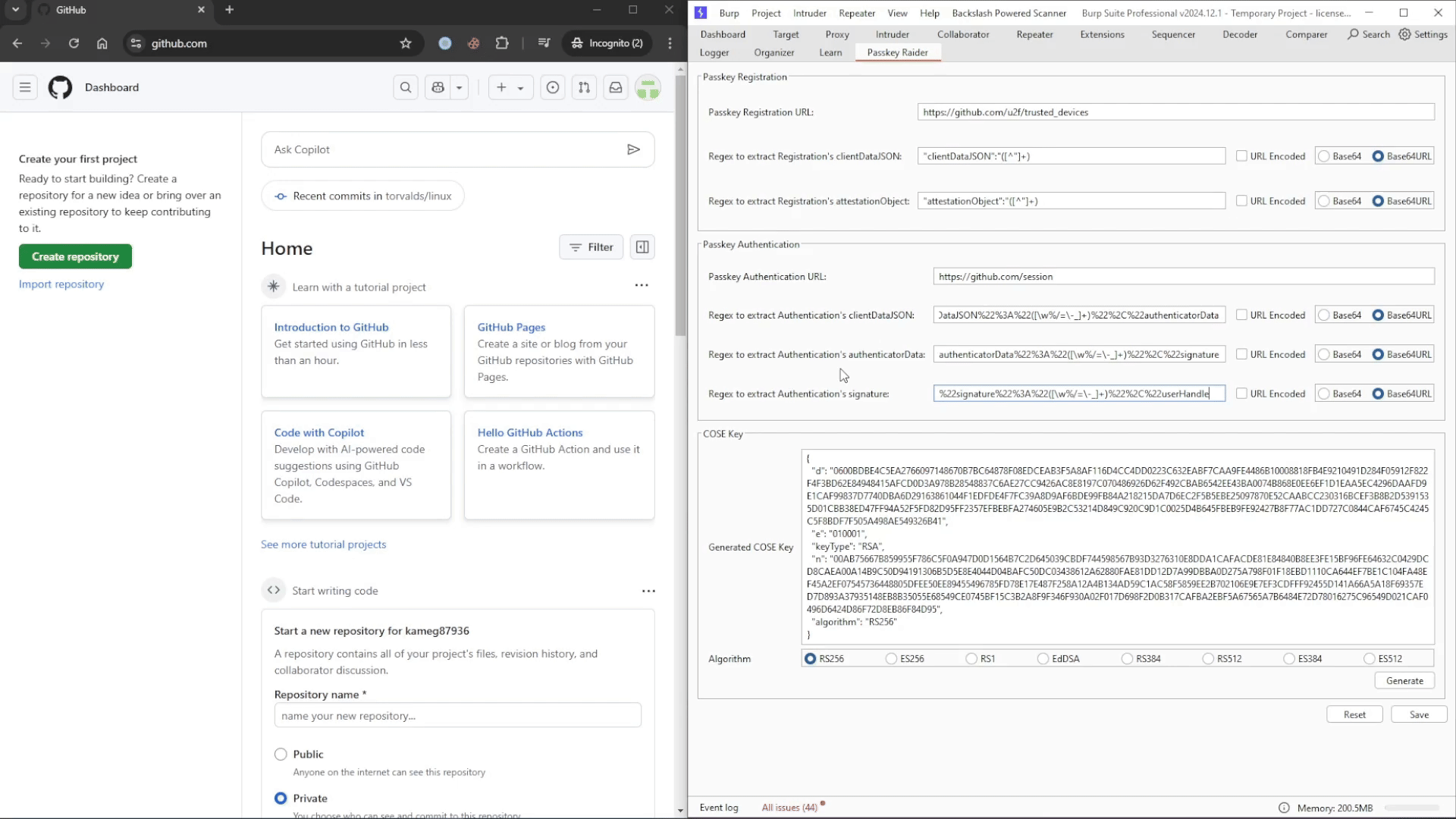Click the Save button in Passkey Raider
This screenshot has height=819, width=1456.
(1419, 715)
